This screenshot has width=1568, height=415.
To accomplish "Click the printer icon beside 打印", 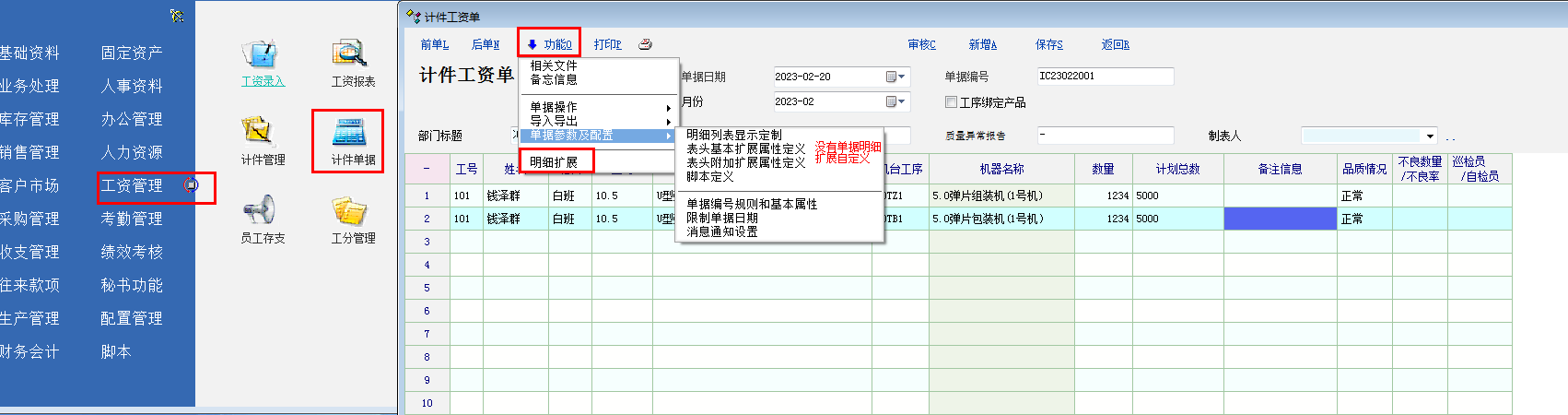I will pyautogui.click(x=646, y=44).
